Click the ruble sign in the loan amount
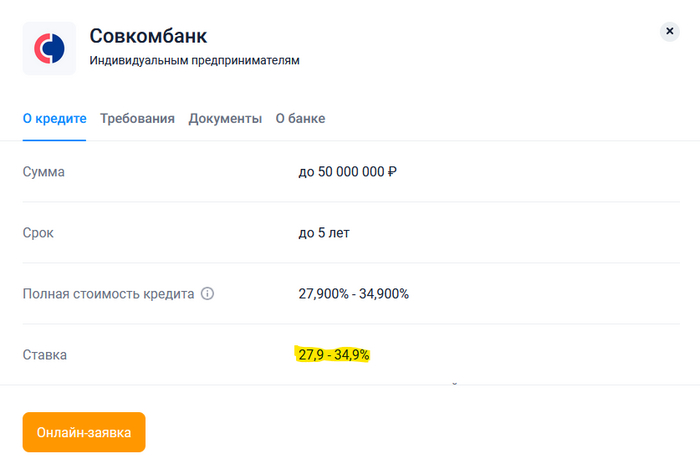 392,172
